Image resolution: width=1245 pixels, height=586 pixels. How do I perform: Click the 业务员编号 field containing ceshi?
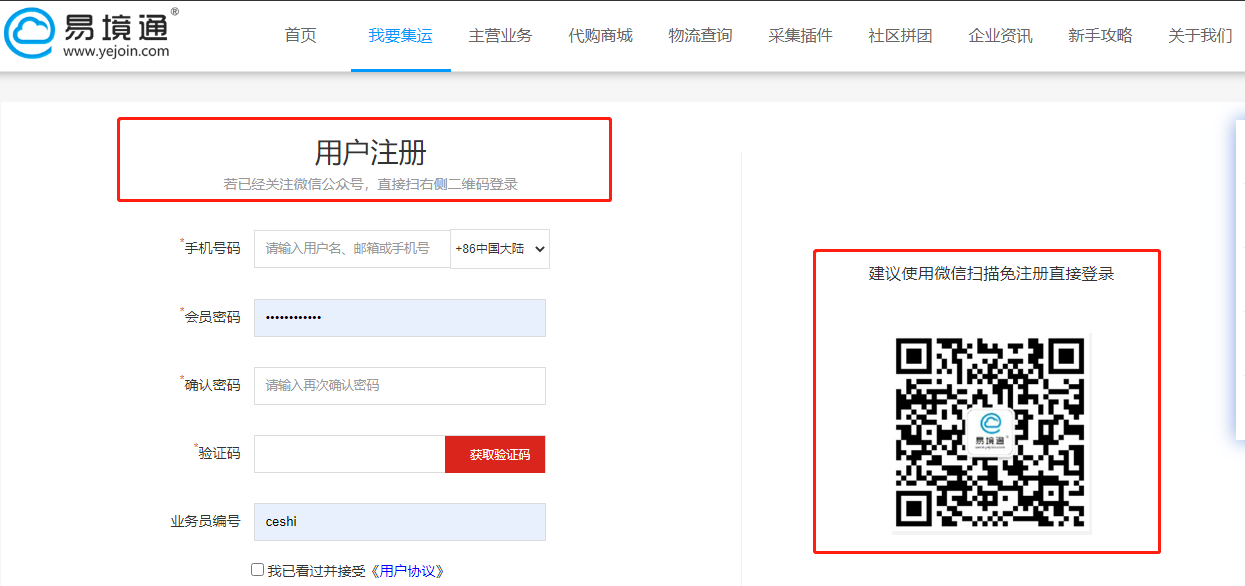[x=400, y=522]
